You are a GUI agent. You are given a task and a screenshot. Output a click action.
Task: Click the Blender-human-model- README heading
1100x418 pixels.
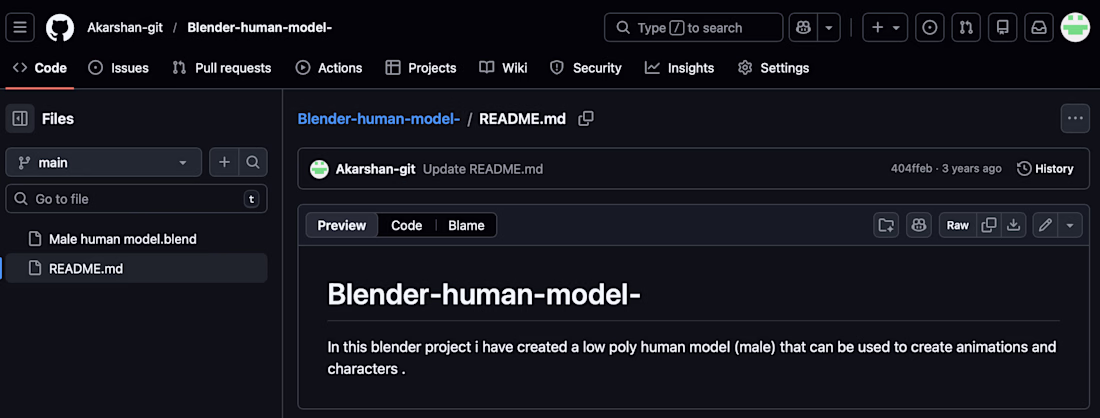tap(484, 295)
